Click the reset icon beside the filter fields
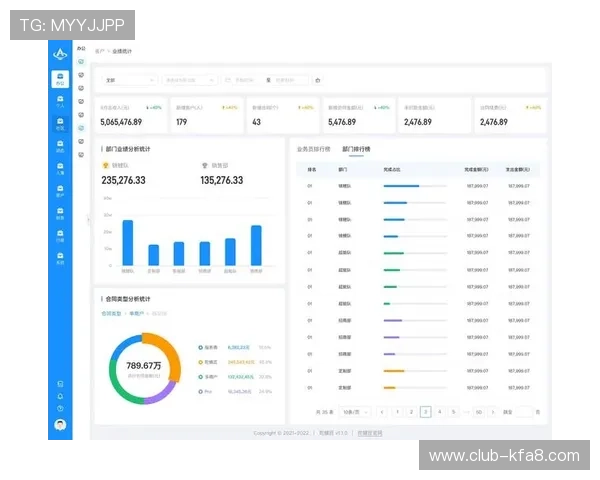 click(318, 79)
